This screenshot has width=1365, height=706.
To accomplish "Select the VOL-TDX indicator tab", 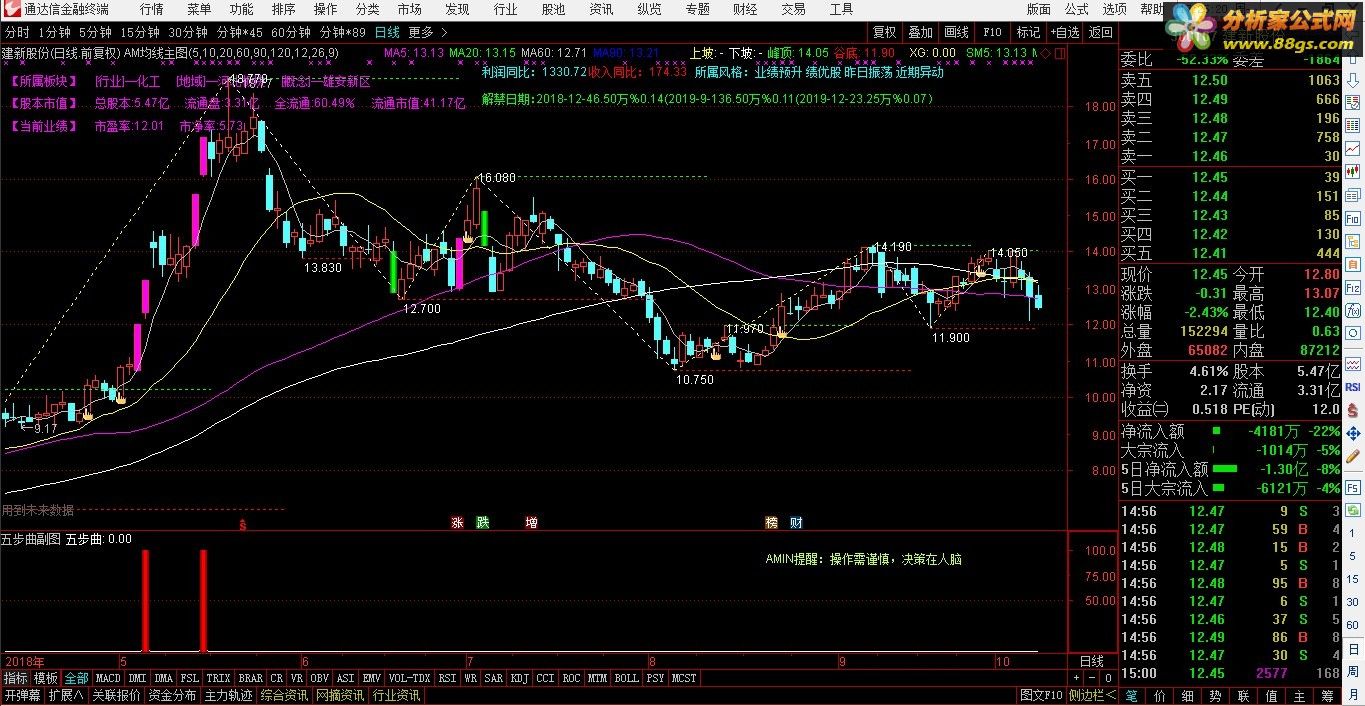I will point(409,678).
